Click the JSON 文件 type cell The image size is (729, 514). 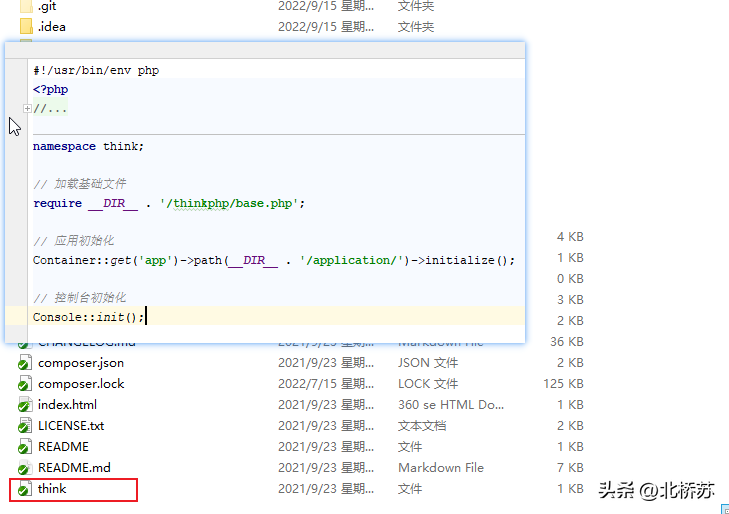(428, 363)
